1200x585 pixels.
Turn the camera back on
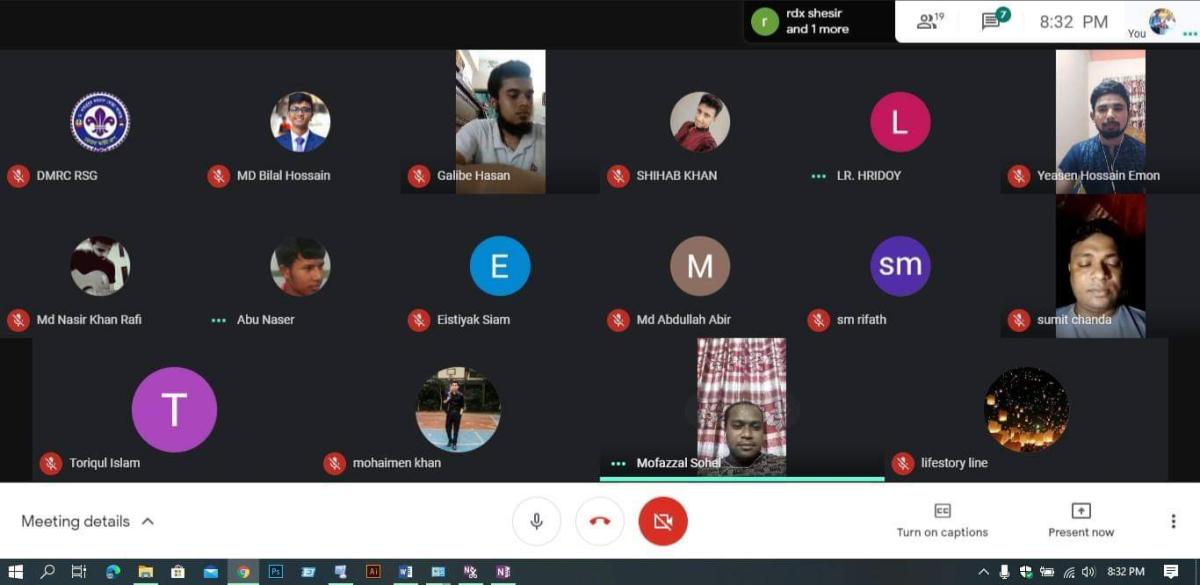(662, 521)
